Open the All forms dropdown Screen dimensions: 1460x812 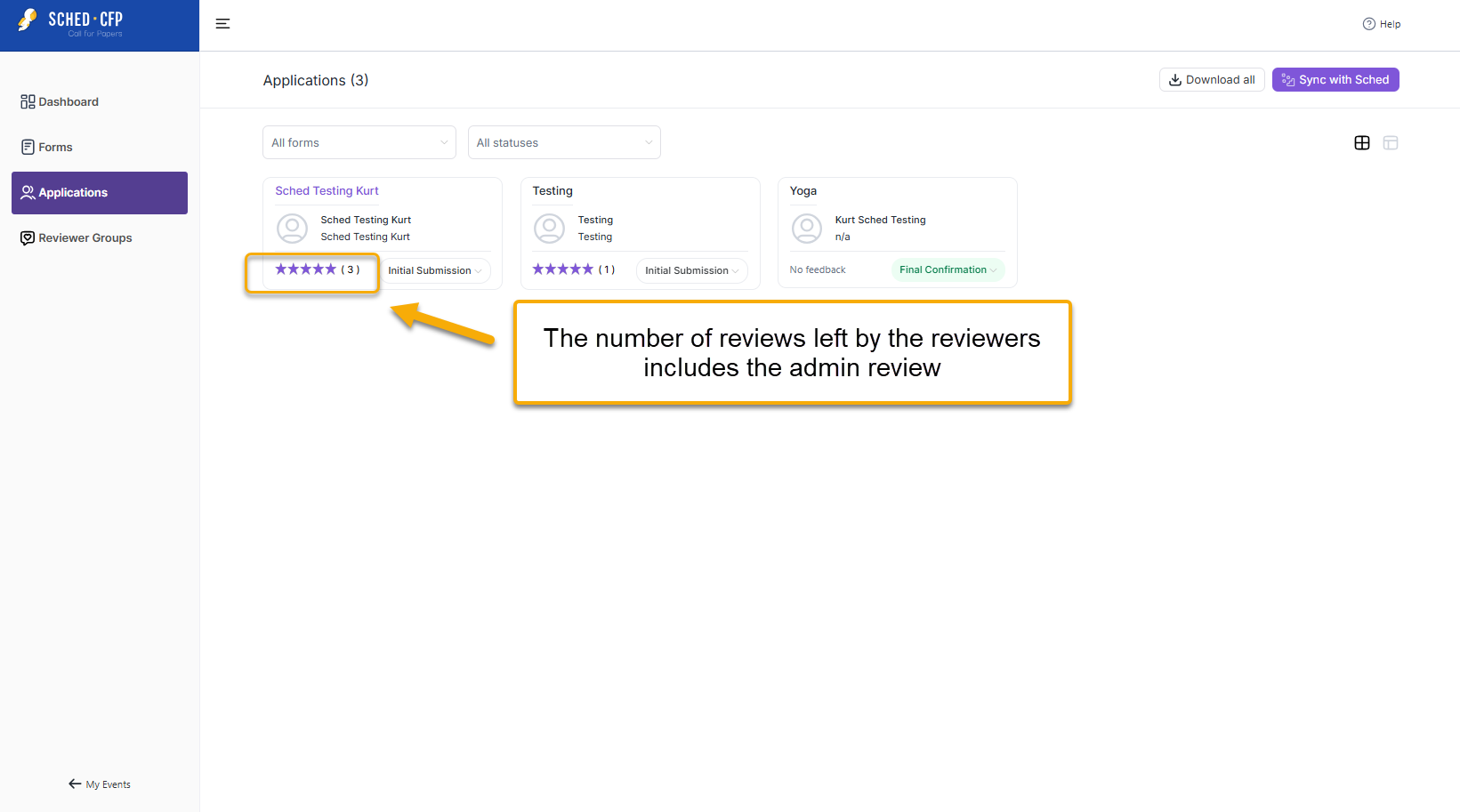(x=359, y=142)
